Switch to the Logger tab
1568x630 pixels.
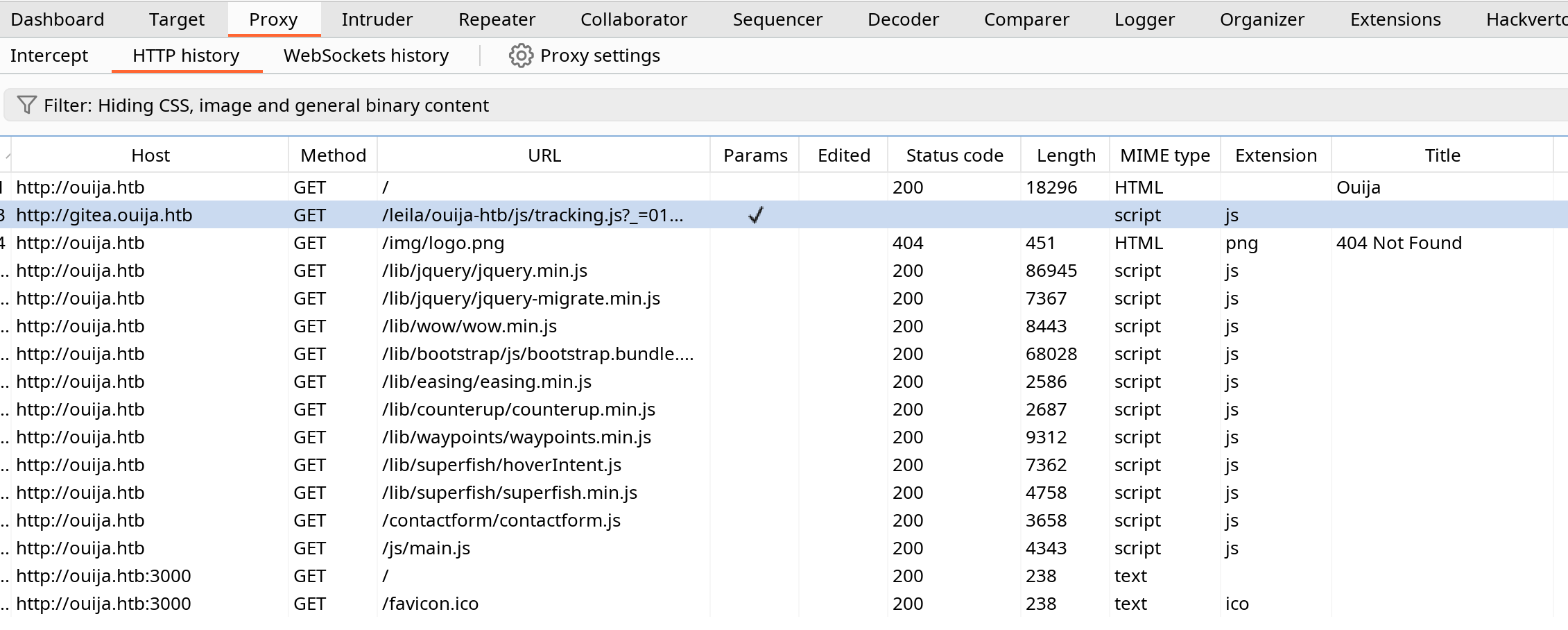1144,19
